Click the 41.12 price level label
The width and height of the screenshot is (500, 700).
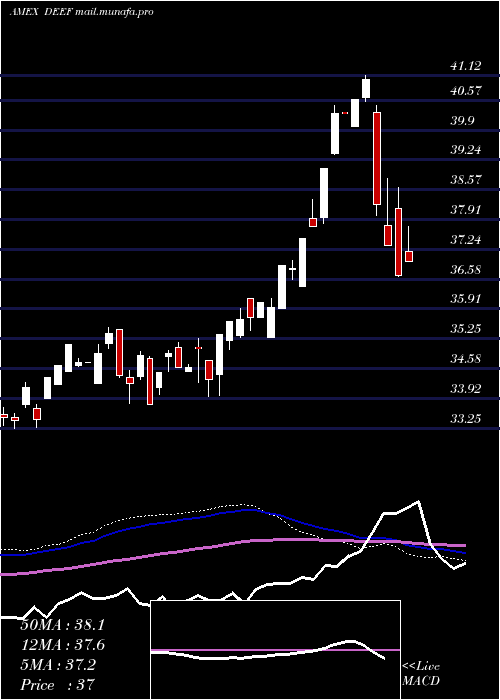tap(466, 66)
